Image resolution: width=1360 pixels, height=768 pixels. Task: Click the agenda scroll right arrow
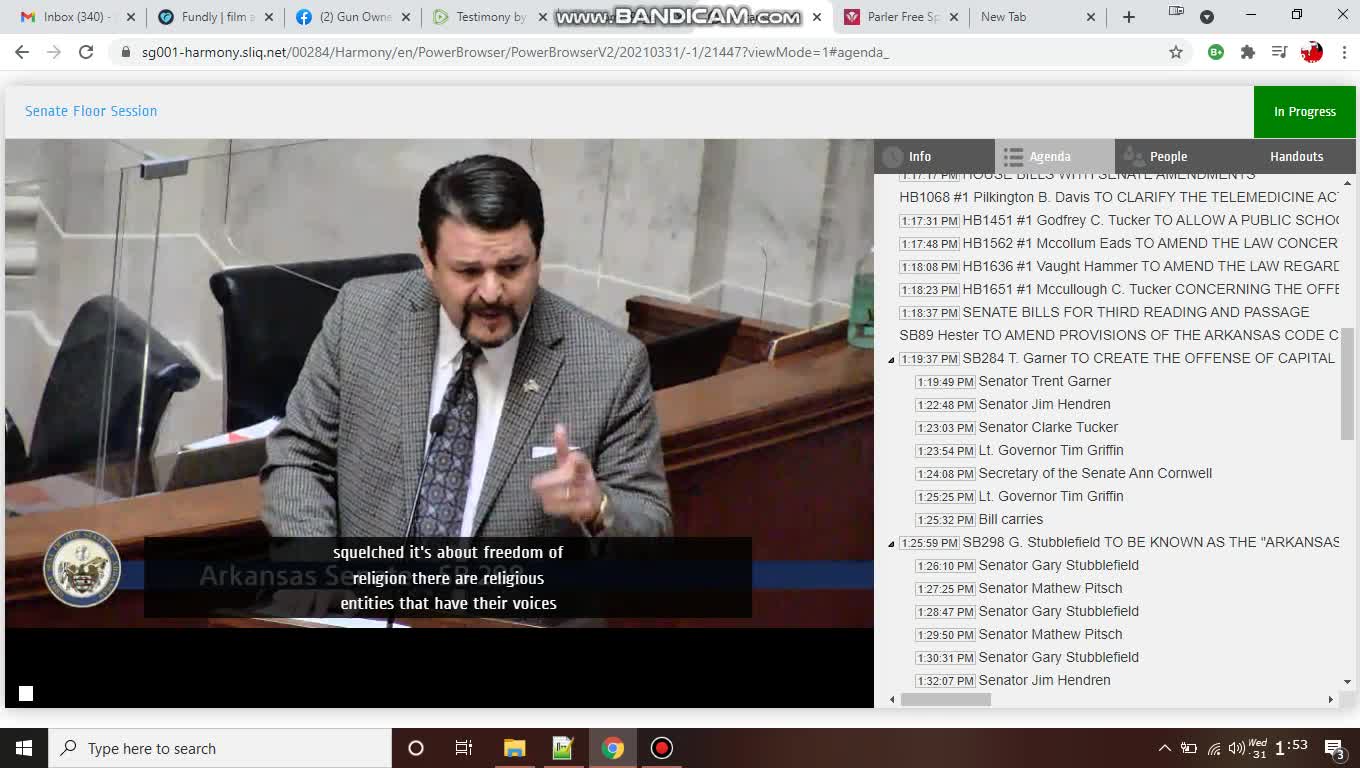(x=1331, y=699)
